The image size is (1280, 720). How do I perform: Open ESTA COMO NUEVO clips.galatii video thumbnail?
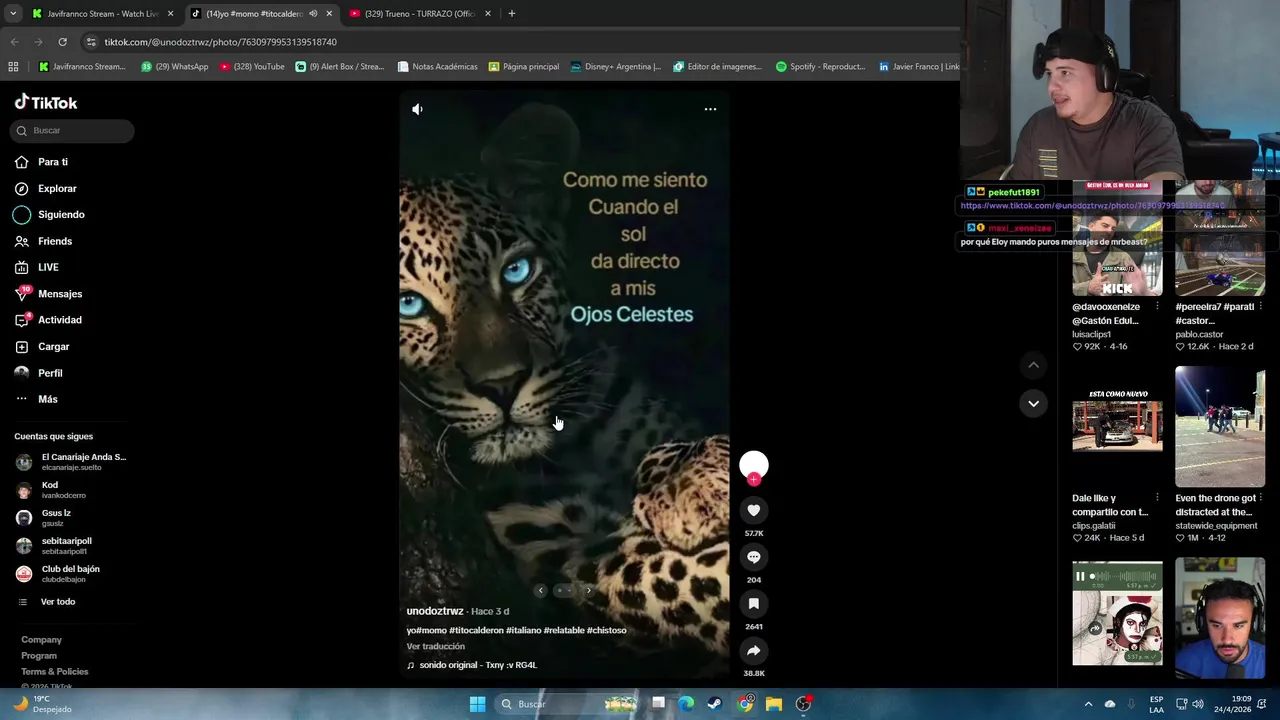tap(1117, 427)
